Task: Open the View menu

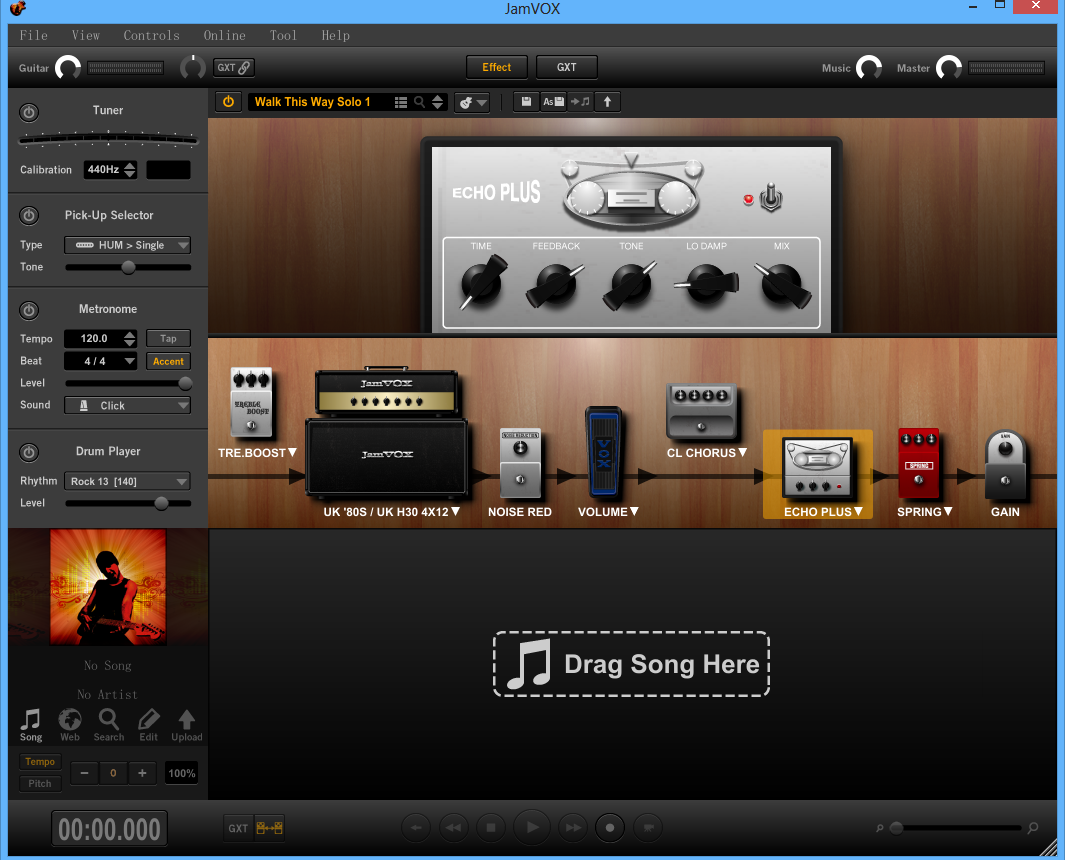Action: coord(86,35)
